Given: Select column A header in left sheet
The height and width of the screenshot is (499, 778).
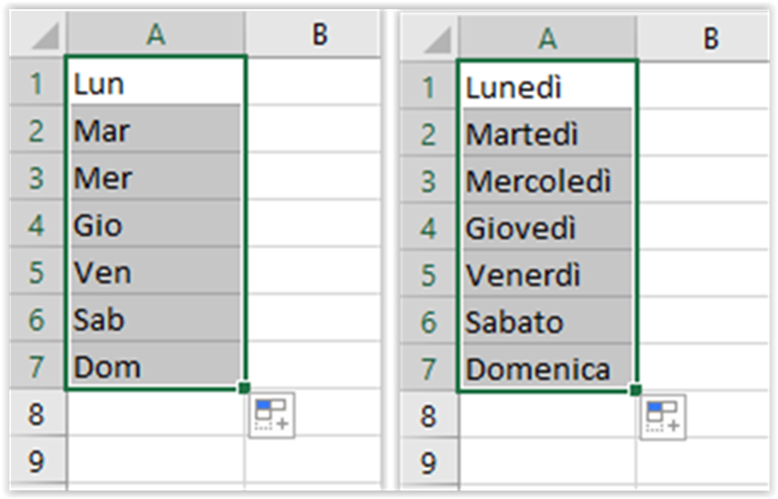Looking at the screenshot, I should tap(155, 34).
